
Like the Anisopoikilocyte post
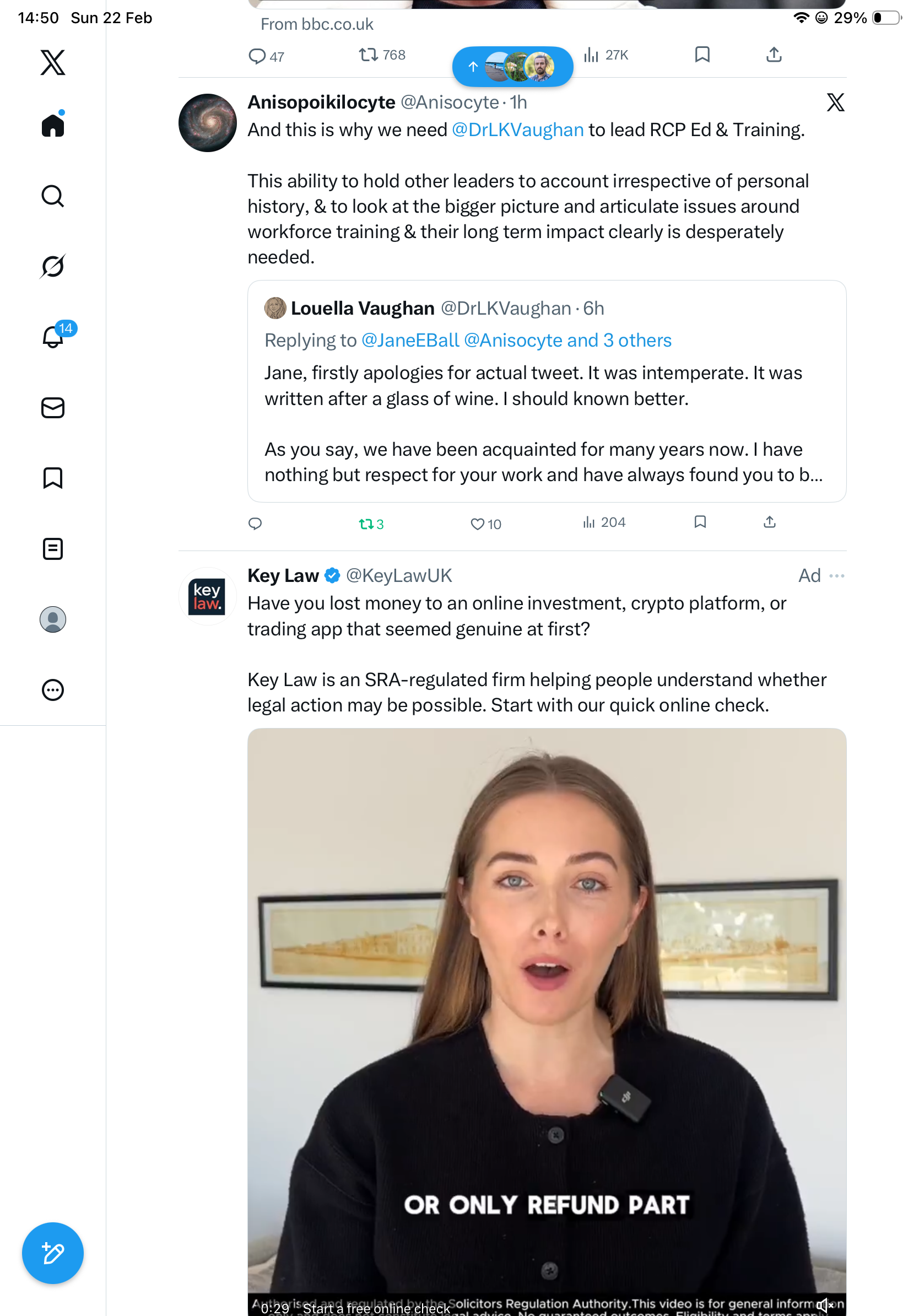485,524
